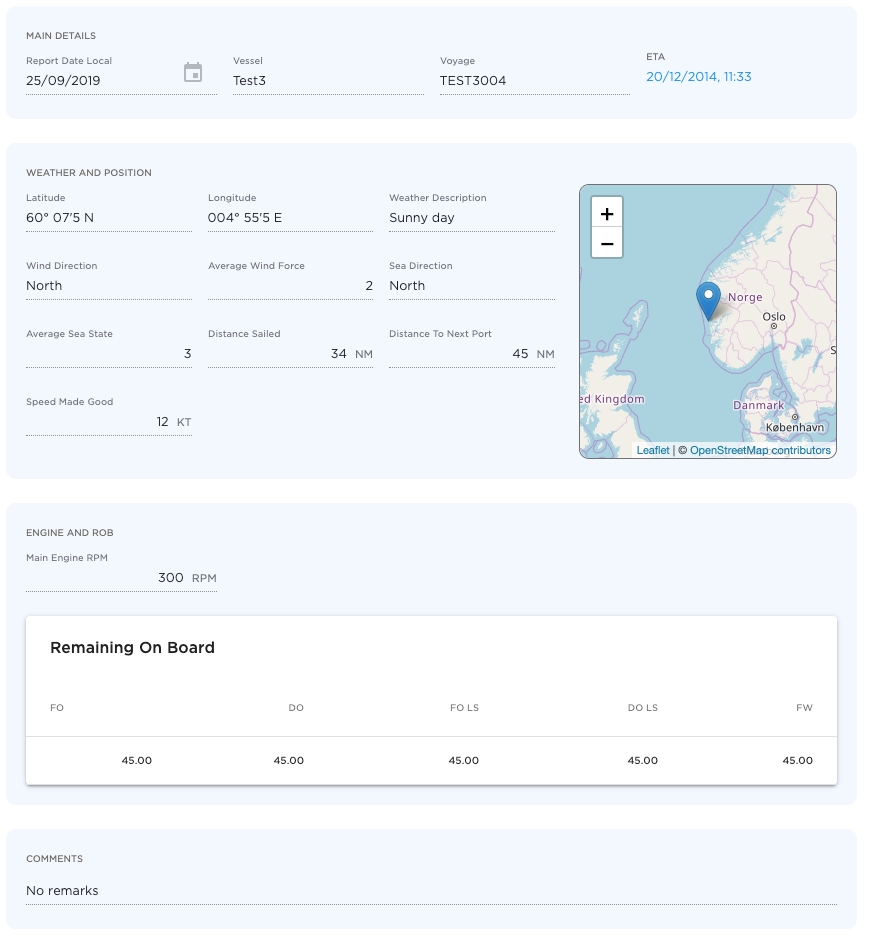Viewport: 869px width, 937px height.
Task: Focus the Weather Description field
Action: pos(471,218)
